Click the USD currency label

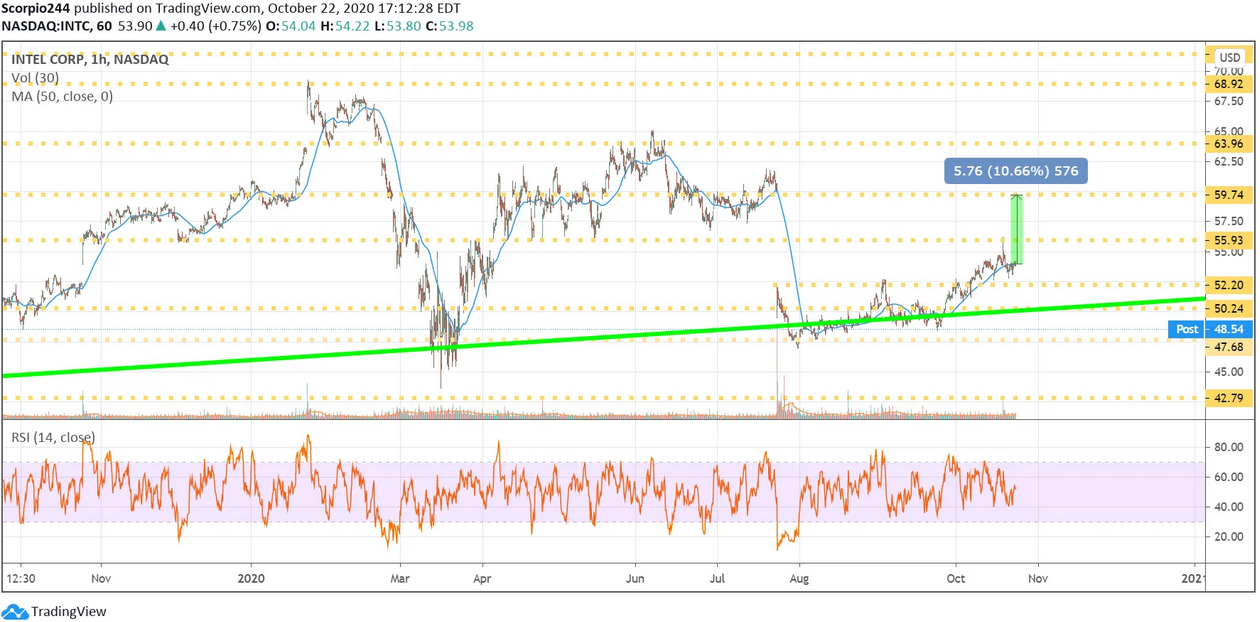pyautogui.click(x=1230, y=58)
